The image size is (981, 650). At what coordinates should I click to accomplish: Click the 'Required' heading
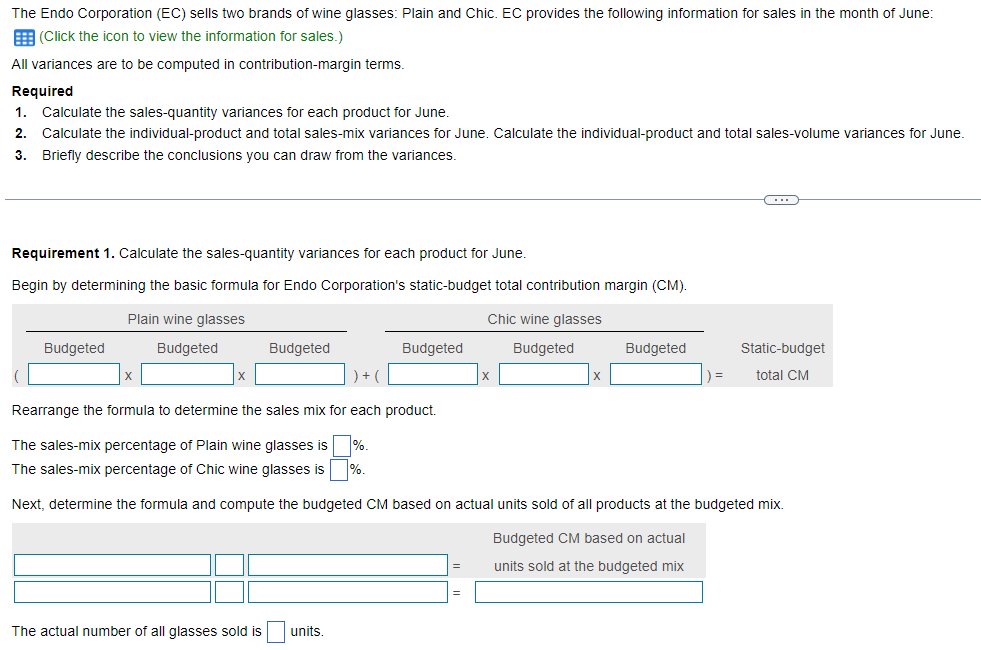[x=43, y=91]
